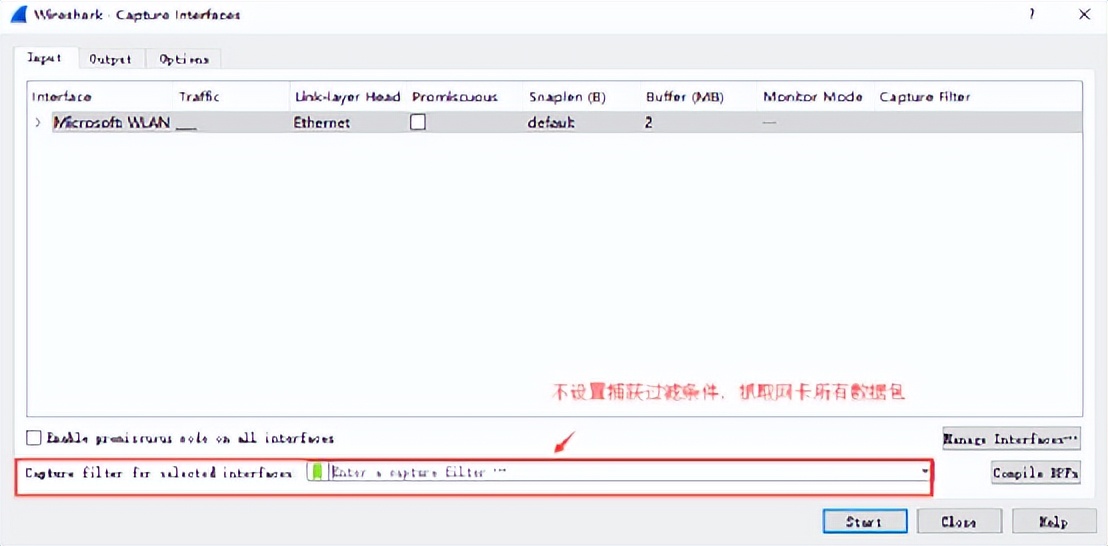Click the question mark help title button
The height and width of the screenshot is (546, 1108).
click(x=1032, y=14)
